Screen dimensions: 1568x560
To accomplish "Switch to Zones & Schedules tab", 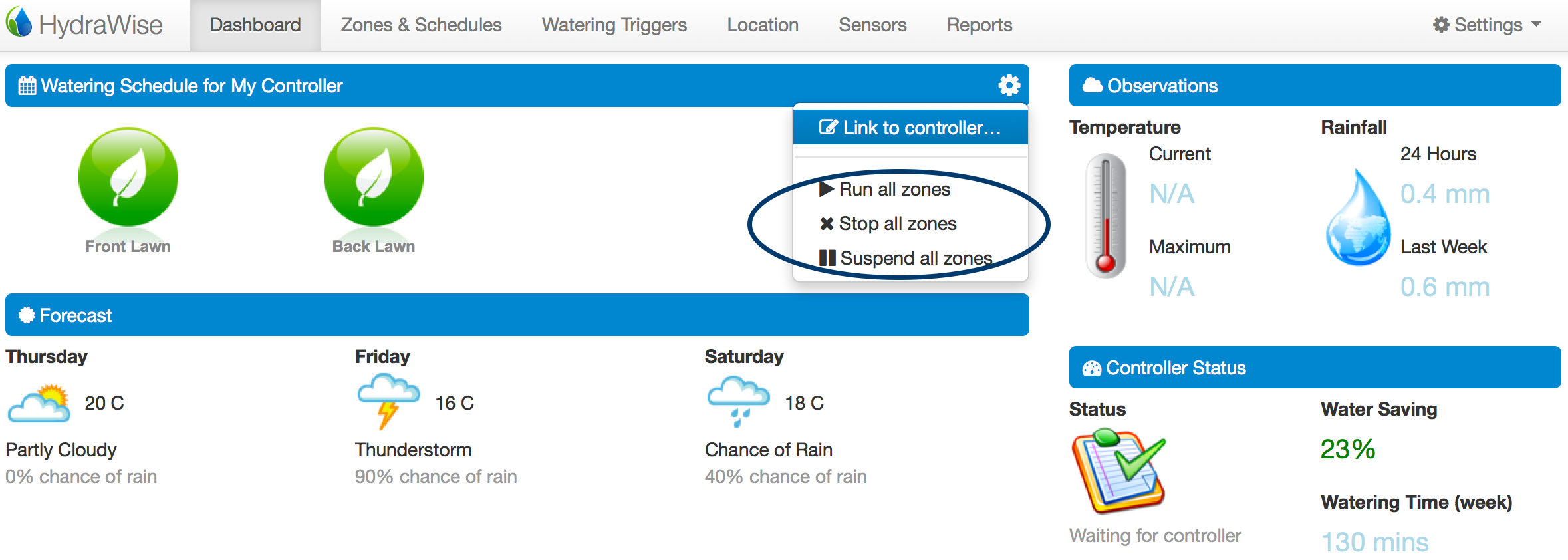I will (x=421, y=25).
